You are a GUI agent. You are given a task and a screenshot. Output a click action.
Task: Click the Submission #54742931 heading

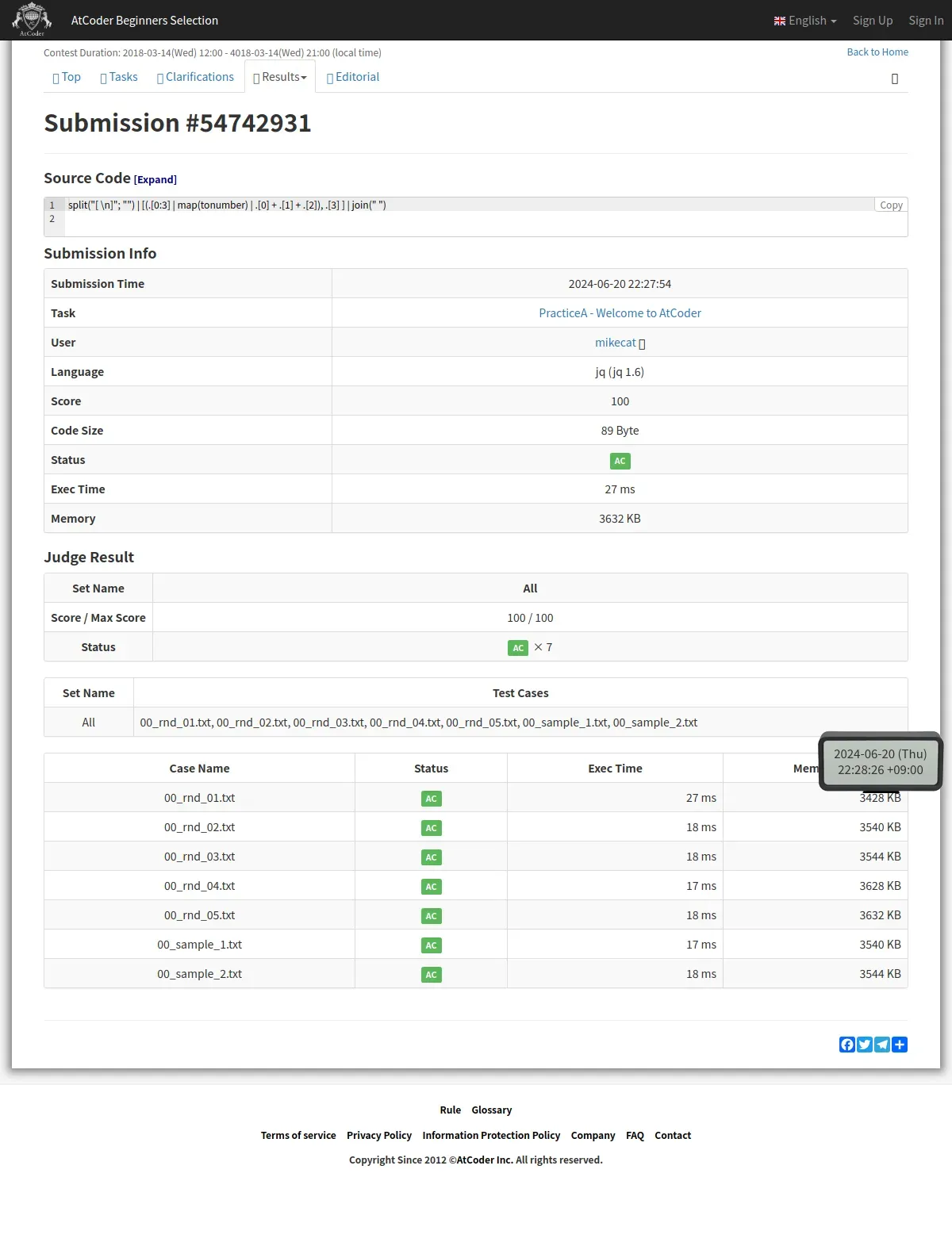(x=178, y=123)
